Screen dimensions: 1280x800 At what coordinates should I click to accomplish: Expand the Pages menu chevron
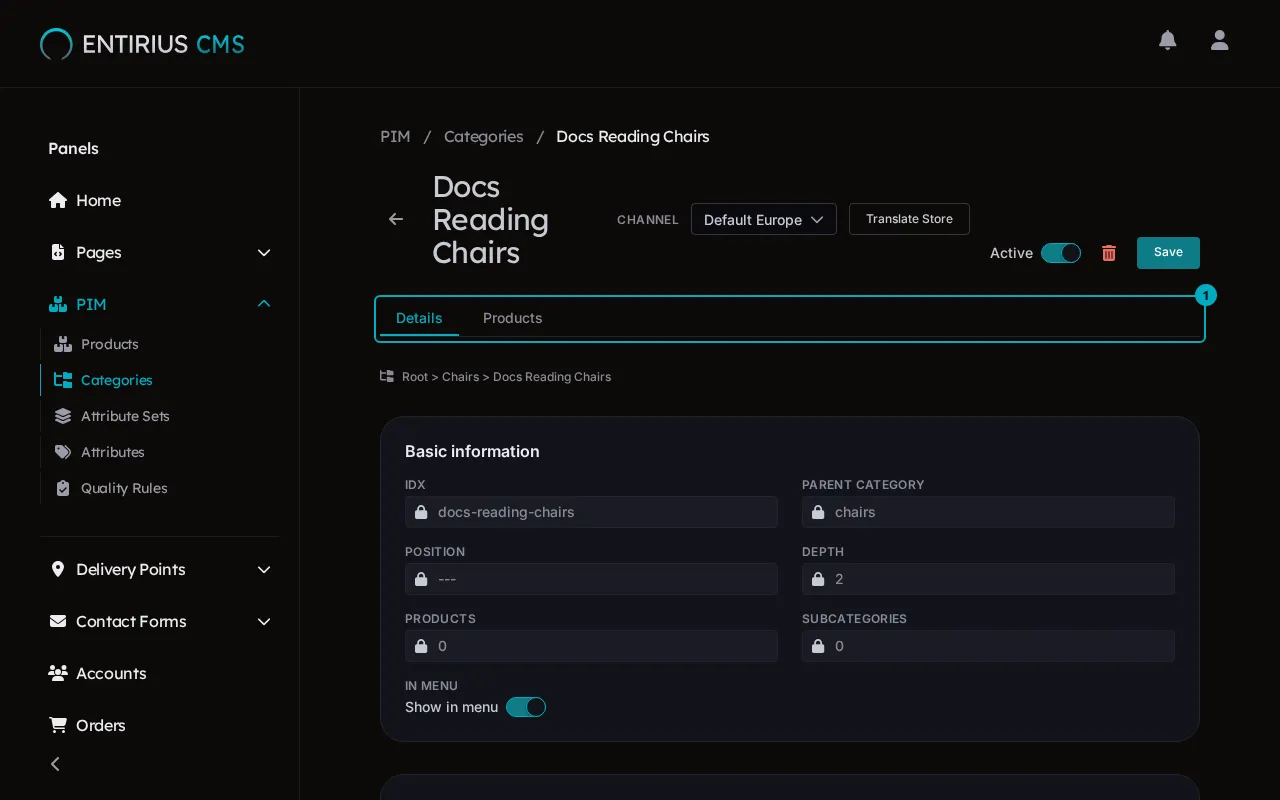point(264,252)
